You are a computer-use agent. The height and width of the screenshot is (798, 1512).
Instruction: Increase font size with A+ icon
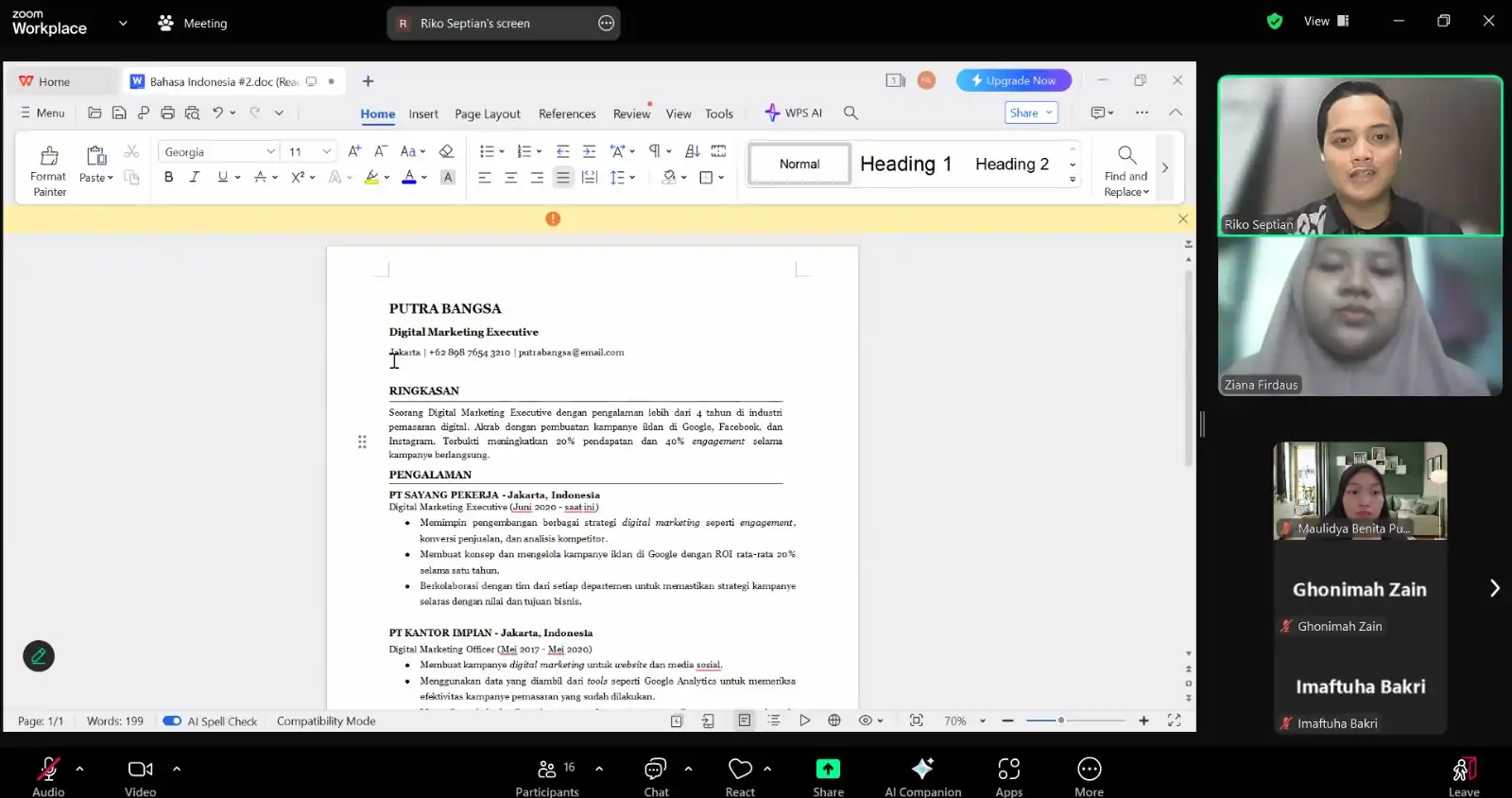coord(354,151)
